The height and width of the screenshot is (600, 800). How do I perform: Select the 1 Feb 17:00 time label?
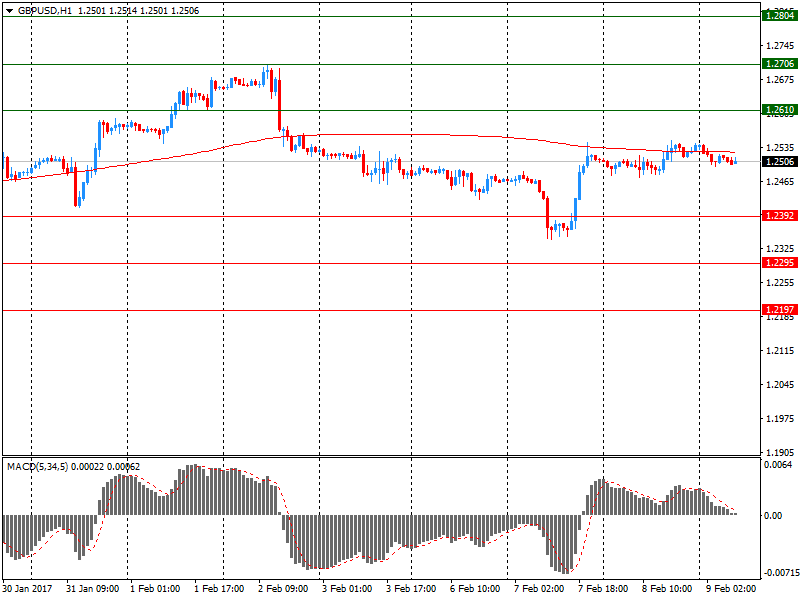(x=219, y=588)
